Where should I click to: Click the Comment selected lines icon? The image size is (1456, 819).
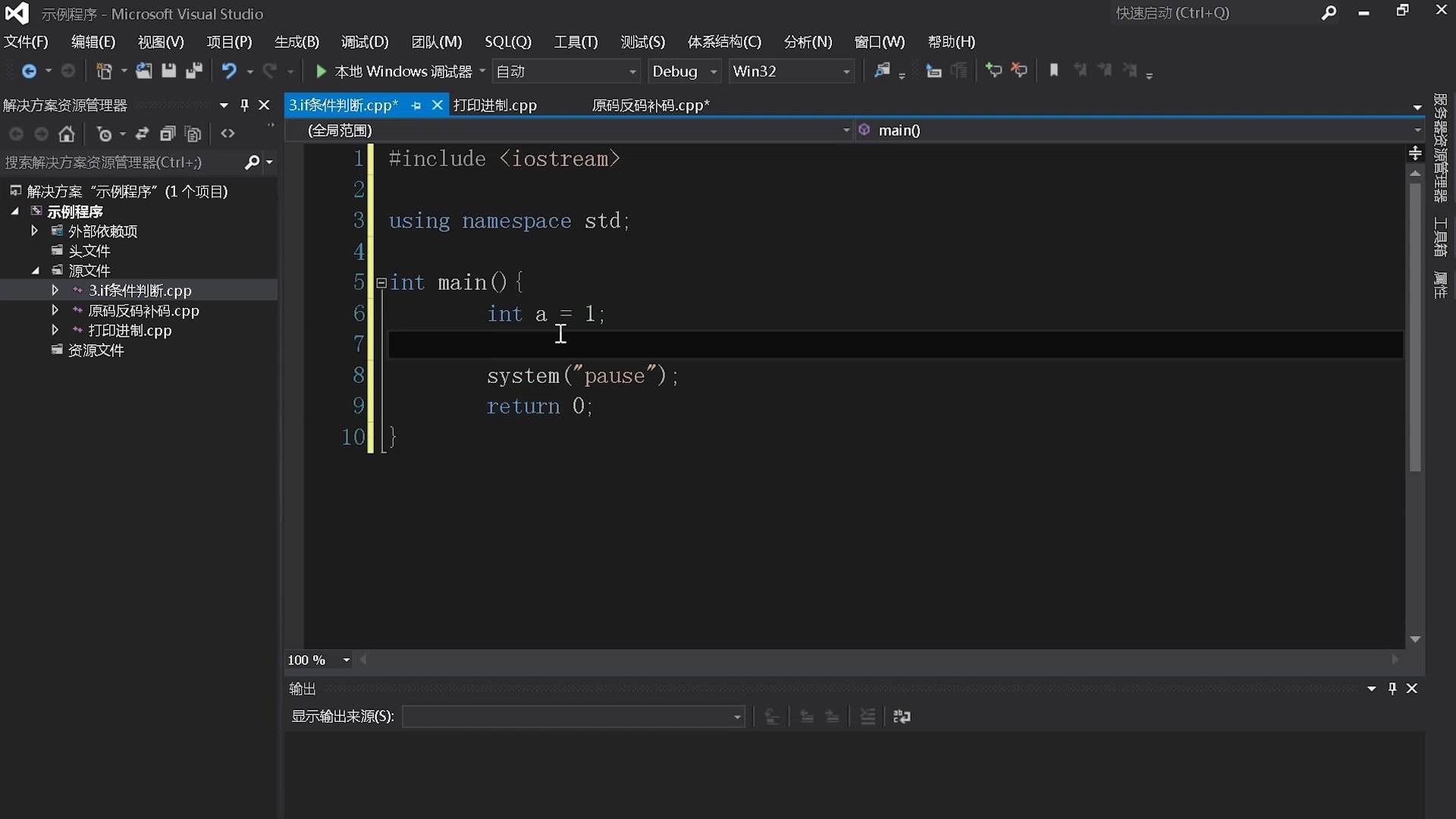[993, 71]
